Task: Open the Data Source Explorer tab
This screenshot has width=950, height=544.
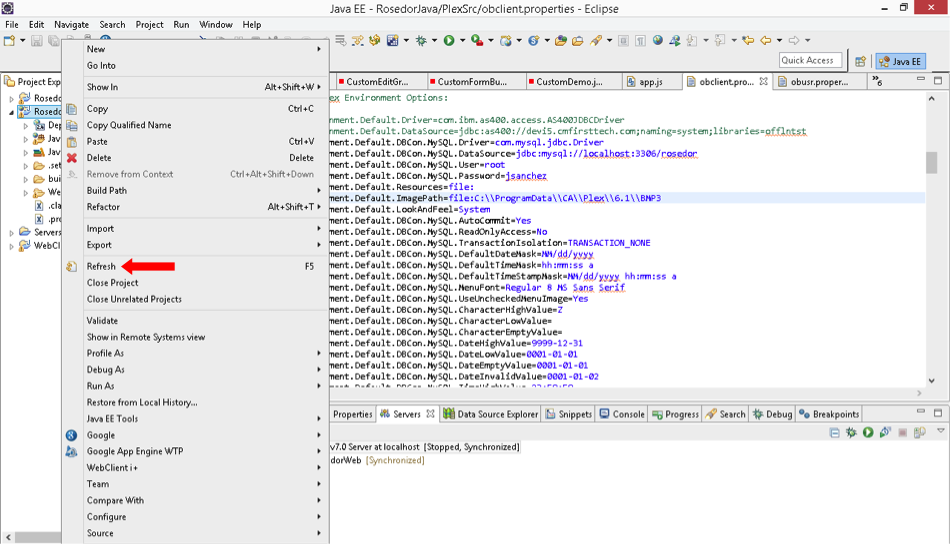Action: coord(497,414)
